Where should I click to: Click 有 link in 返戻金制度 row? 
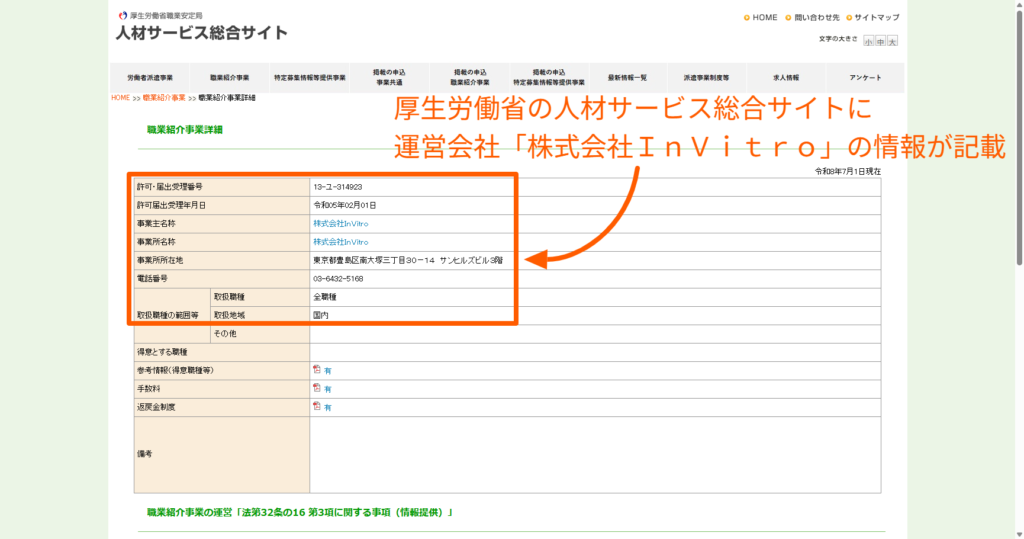click(328, 408)
